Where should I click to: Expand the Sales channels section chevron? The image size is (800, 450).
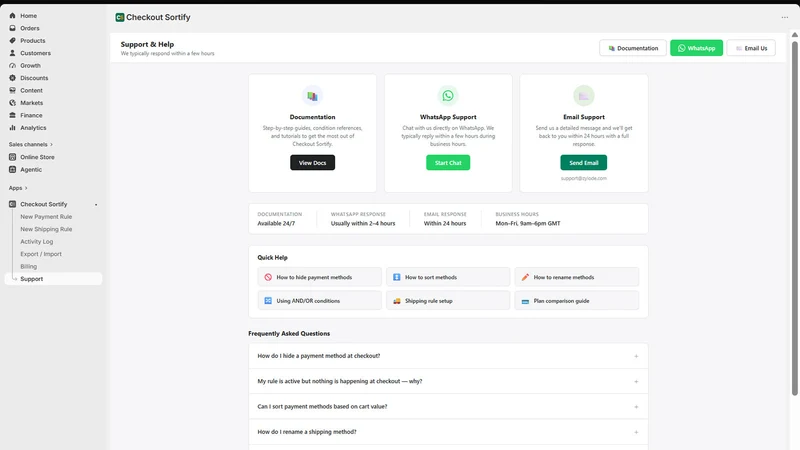pos(52,144)
